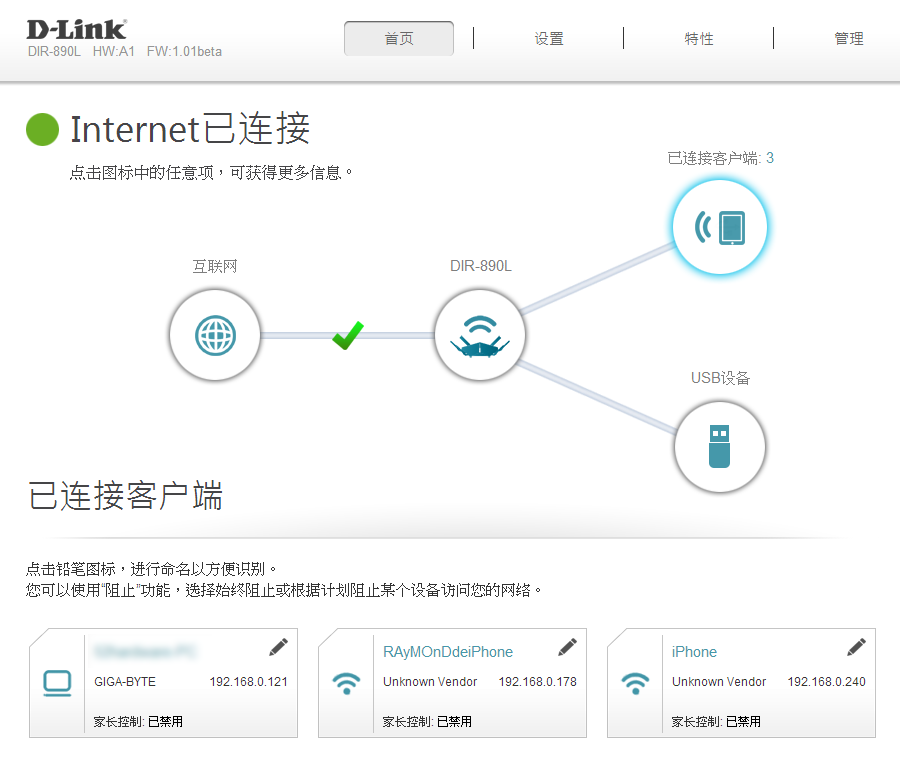
Task: Click pencil icon on iPhone card
Action: coord(856,647)
